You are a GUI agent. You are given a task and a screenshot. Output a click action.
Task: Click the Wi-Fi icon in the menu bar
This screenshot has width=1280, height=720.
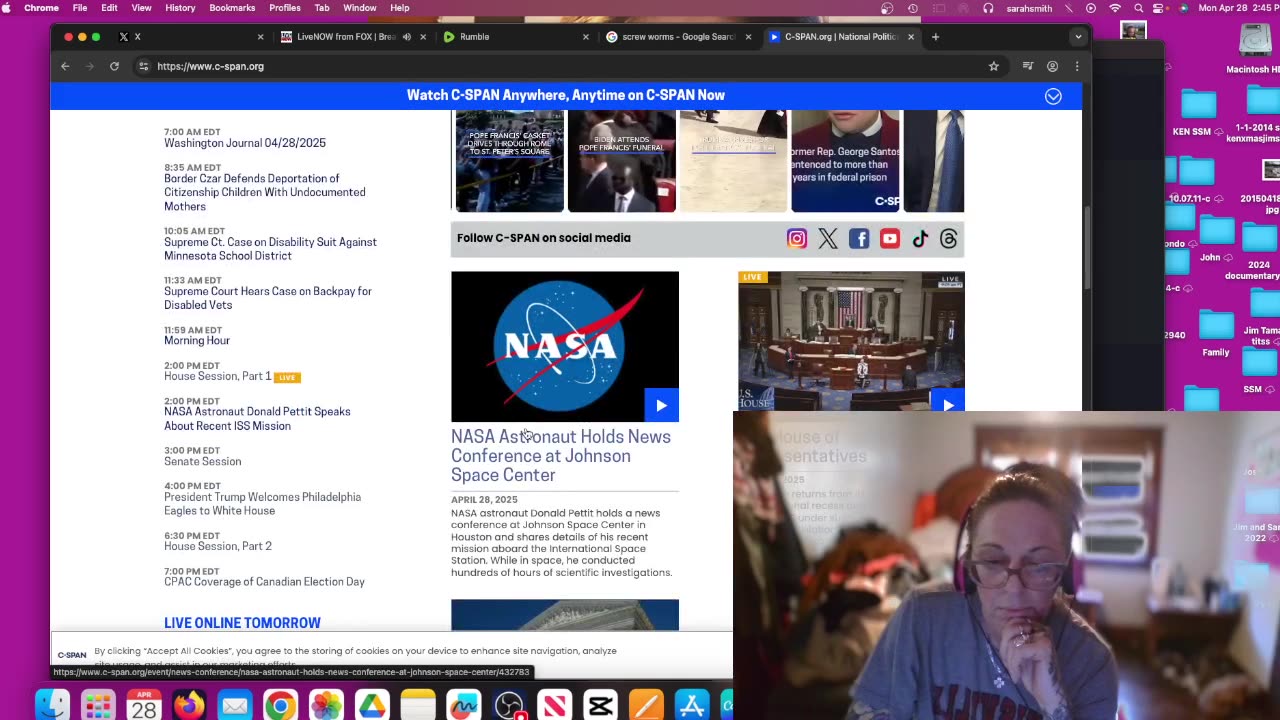[1115, 8]
